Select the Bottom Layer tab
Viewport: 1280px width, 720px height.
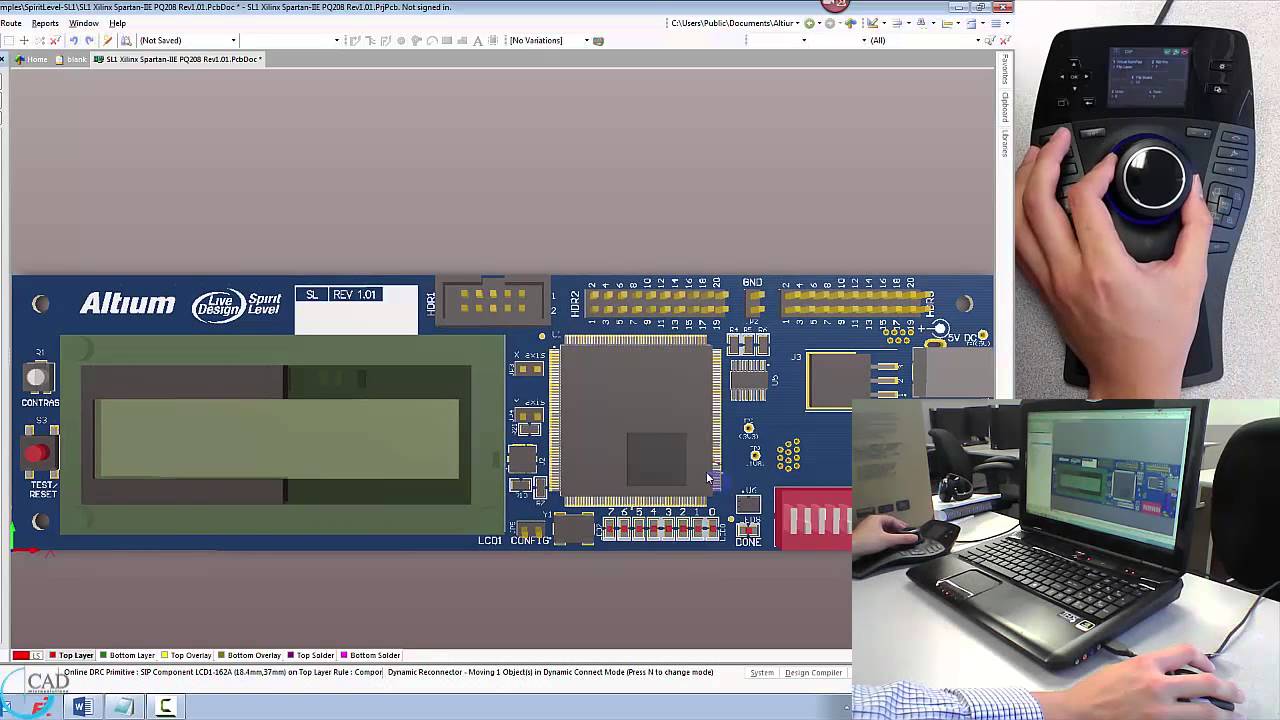[x=127, y=655]
